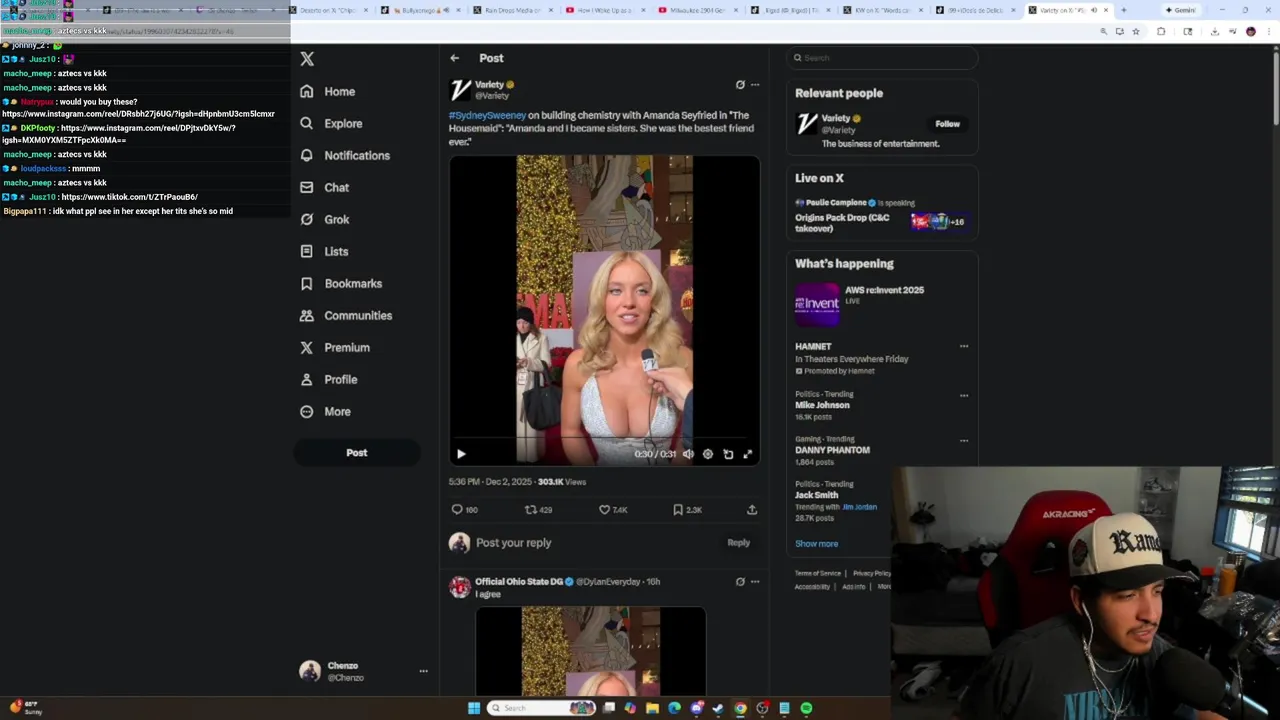Click the Profile icon in the sidebar
This screenshot has height=720, width=1280.
coord(306,379)
